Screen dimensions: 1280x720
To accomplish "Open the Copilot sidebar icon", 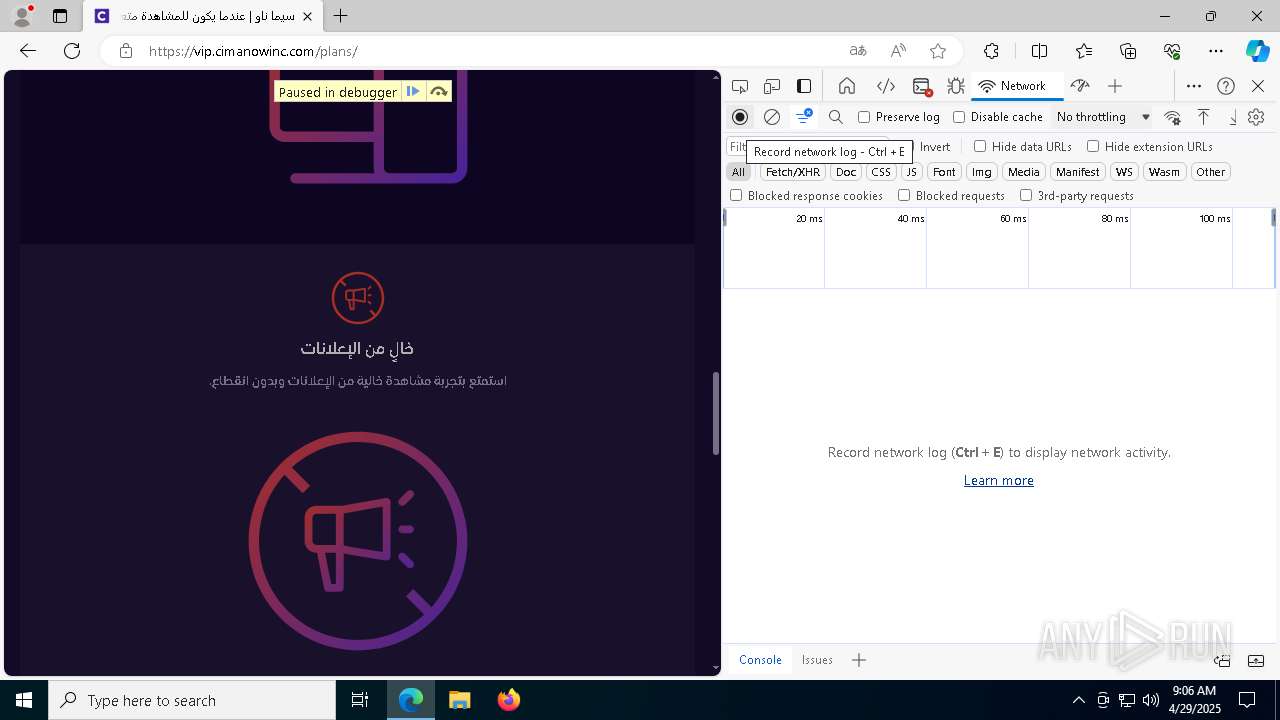I will click(x=1257, y=51).
